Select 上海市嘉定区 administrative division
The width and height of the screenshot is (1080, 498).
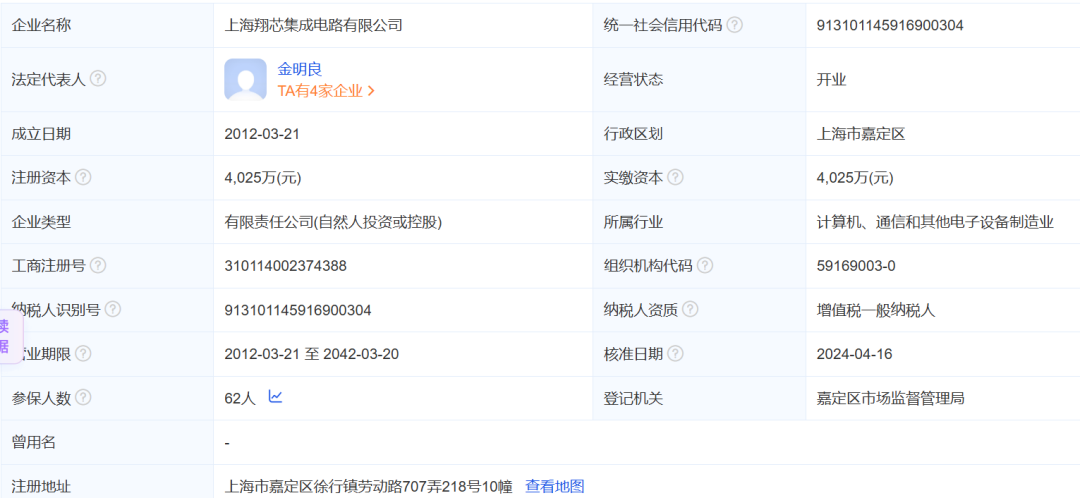pyautogui.click(x=860, y=134)
